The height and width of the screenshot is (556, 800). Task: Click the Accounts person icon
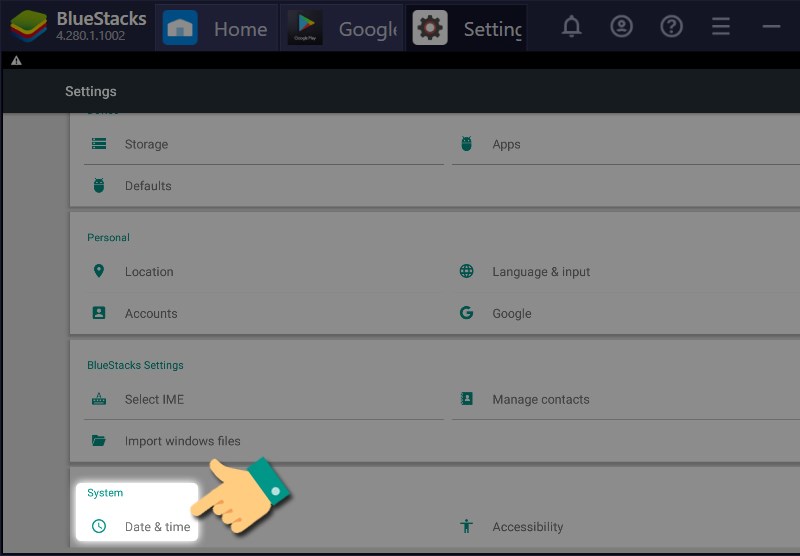coord(99,313)
